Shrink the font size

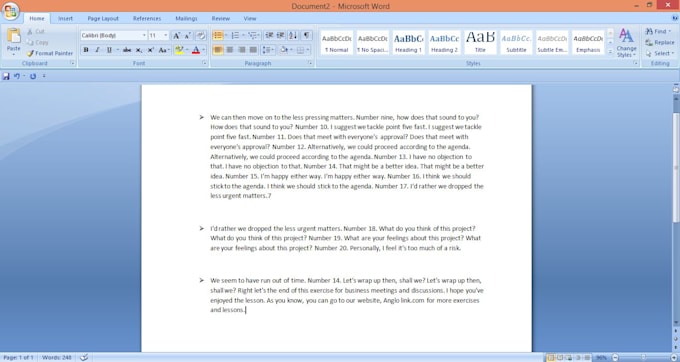click(187, 36)
